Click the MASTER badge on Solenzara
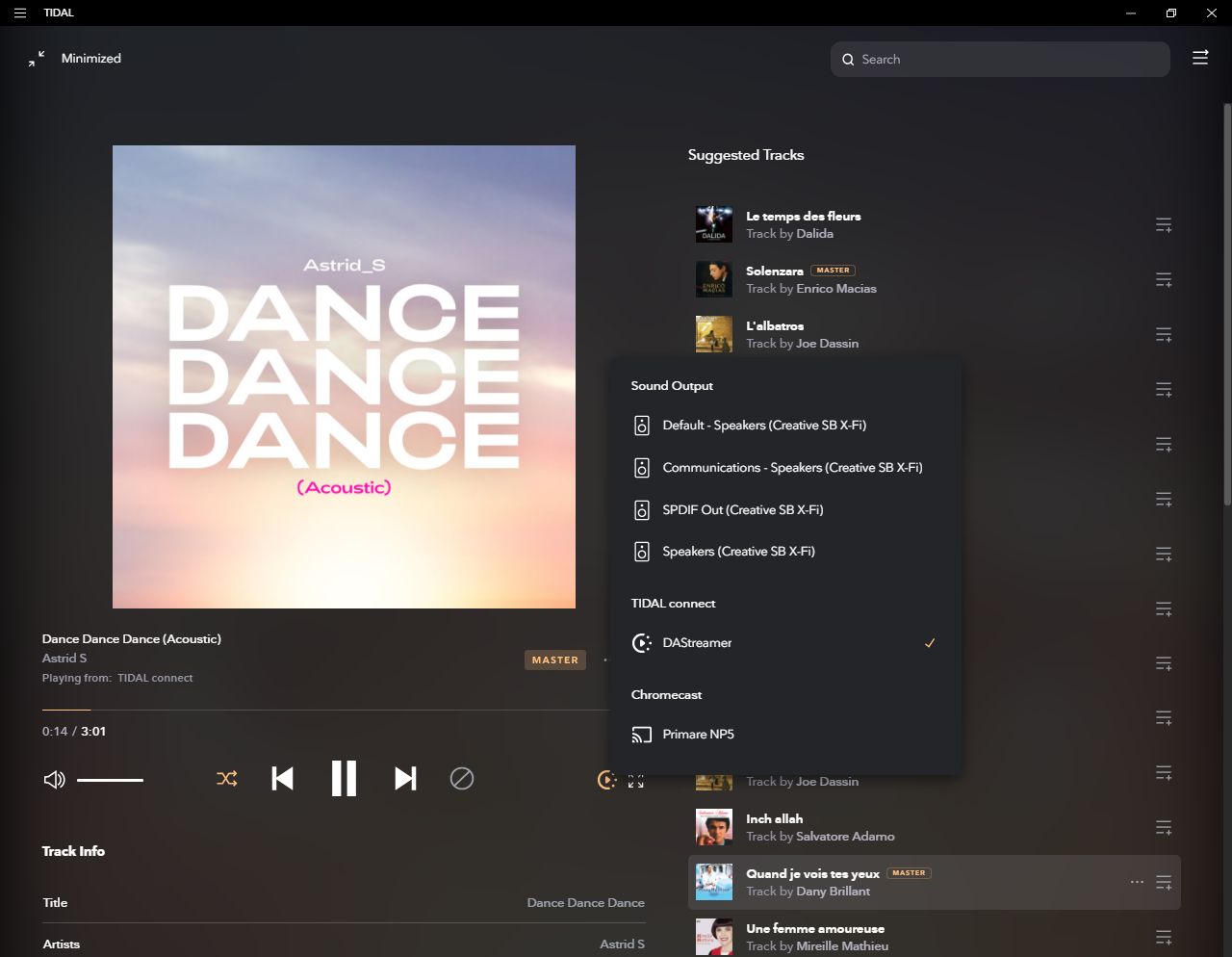 coord(833,271)
